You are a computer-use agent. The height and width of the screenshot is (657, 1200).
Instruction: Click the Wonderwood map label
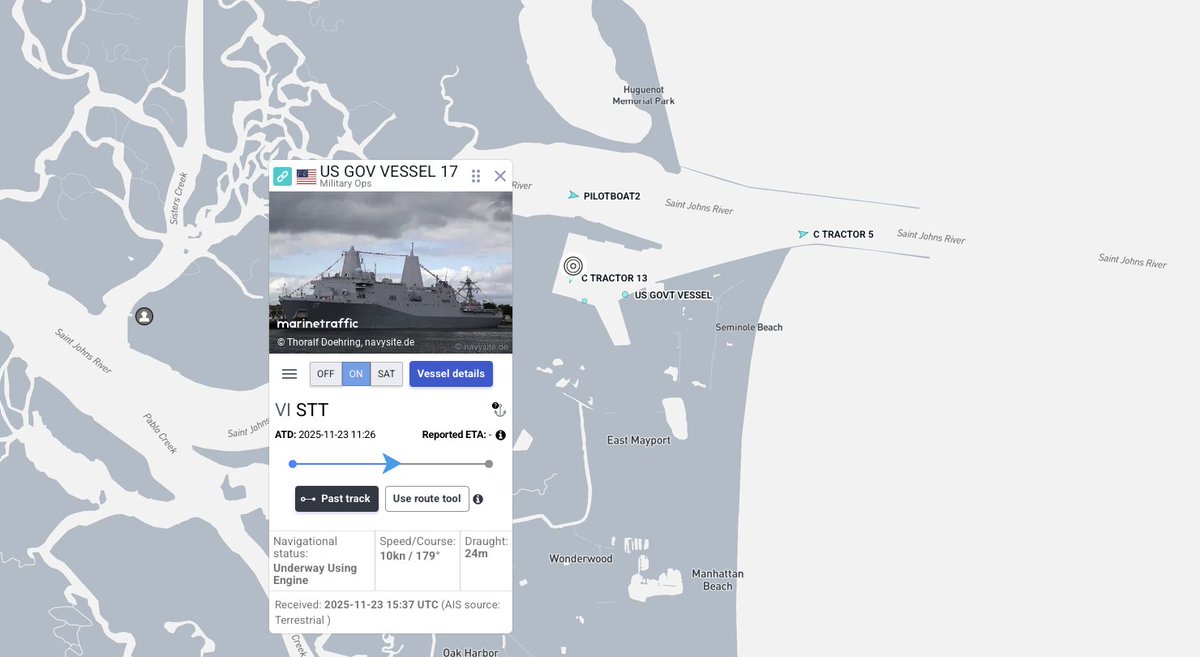pos(581,559)
